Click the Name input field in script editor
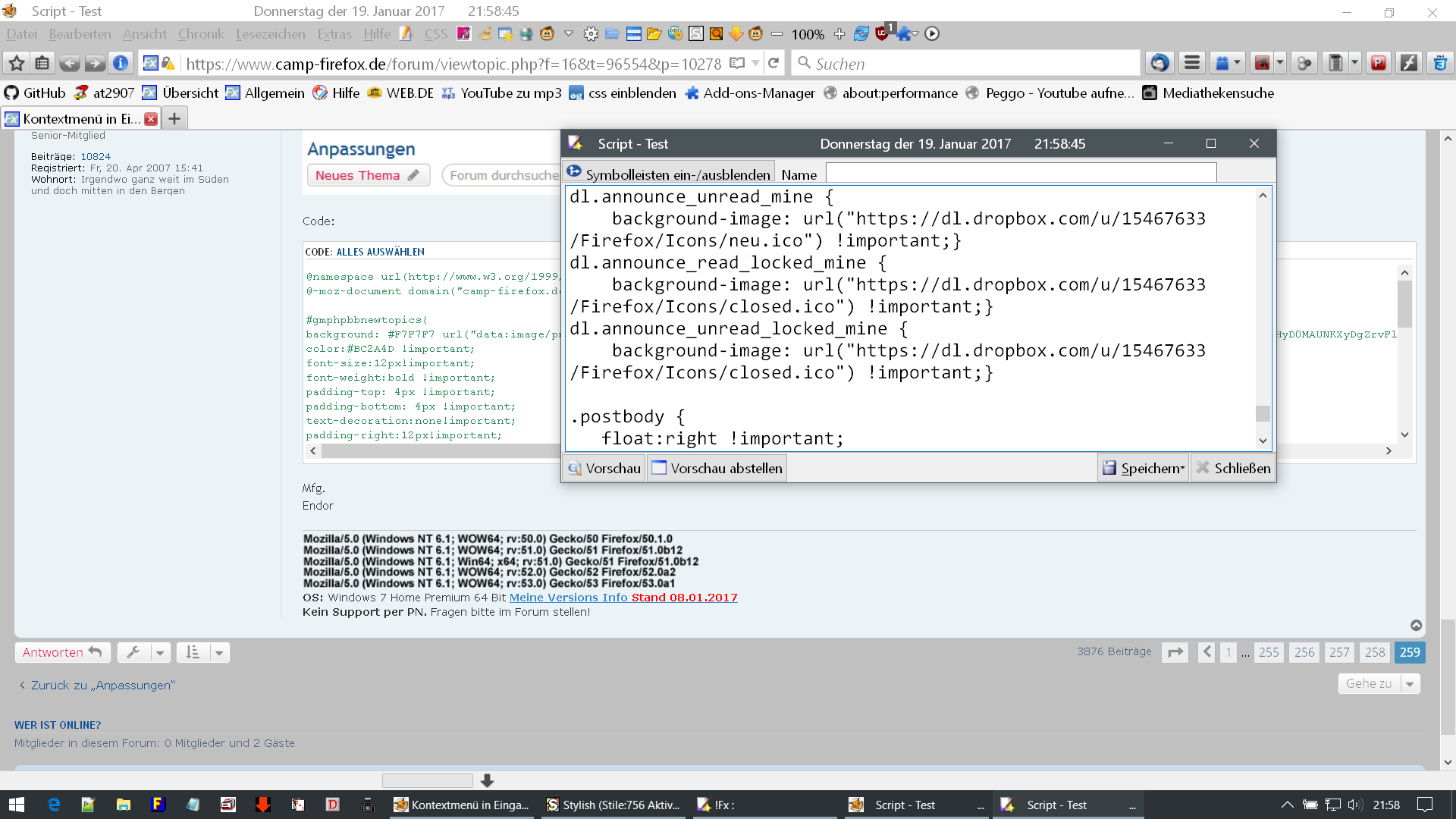The width and height of the screenshot is (1456, 819). coord(1021,174)
